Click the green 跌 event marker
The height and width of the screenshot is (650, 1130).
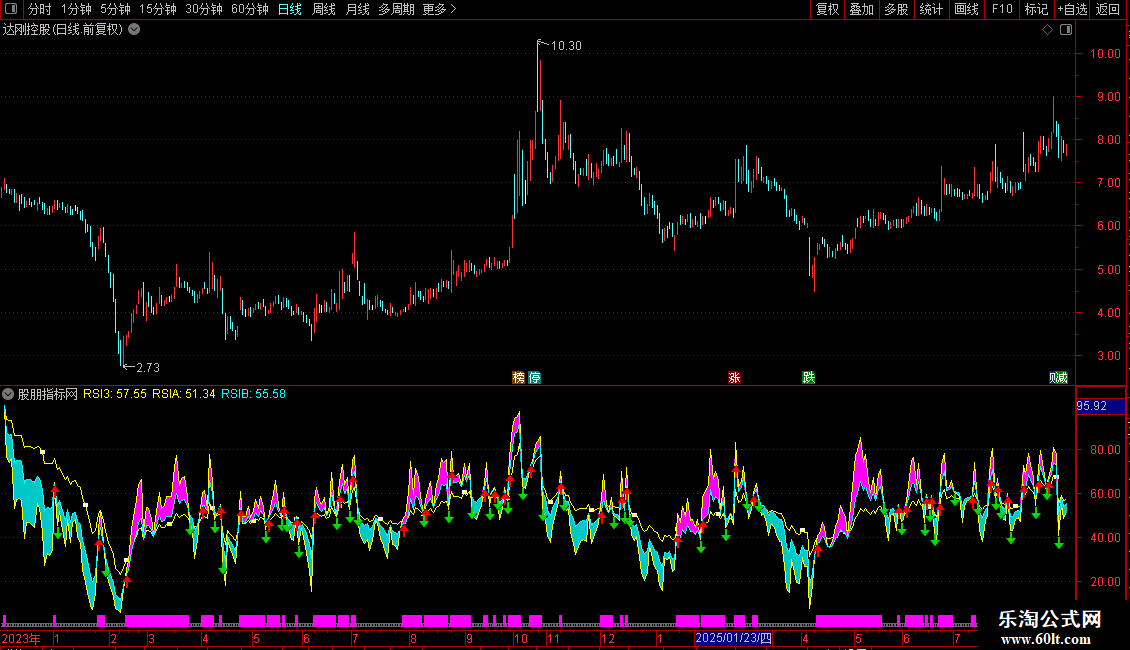pyautogui.click(x=809, y=378)
